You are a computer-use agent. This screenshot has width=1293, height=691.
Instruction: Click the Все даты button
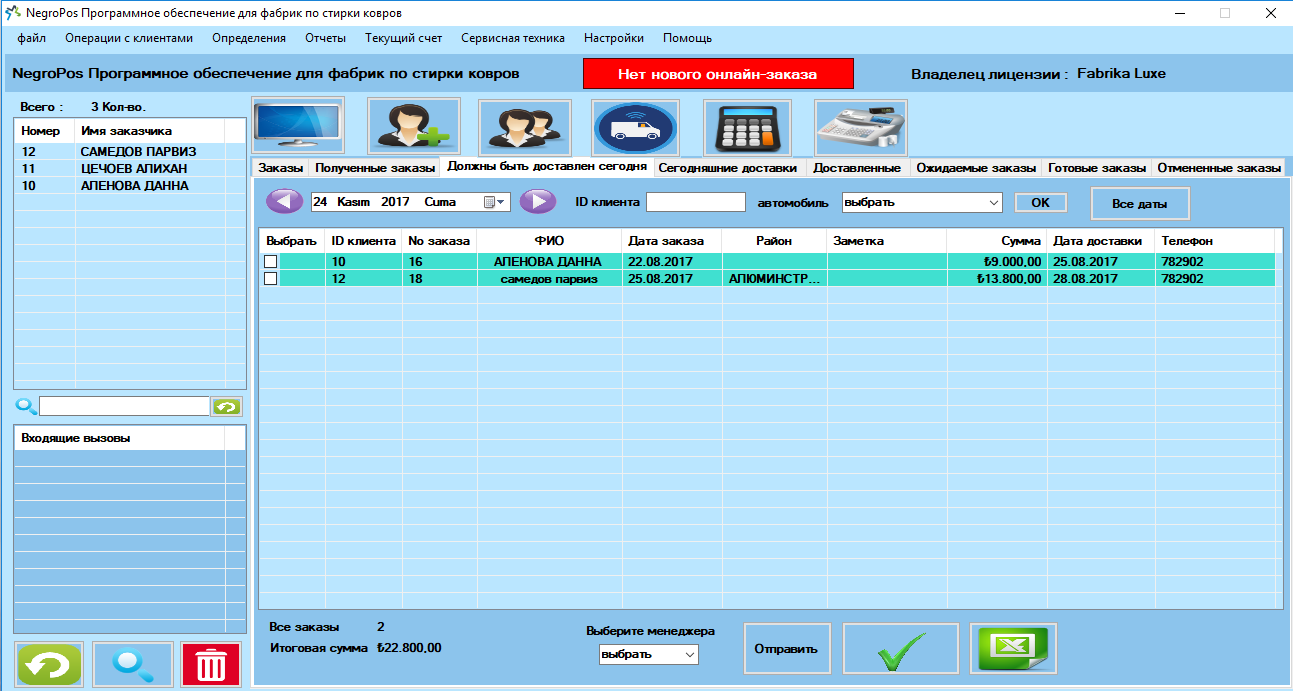click(1140, 203)
